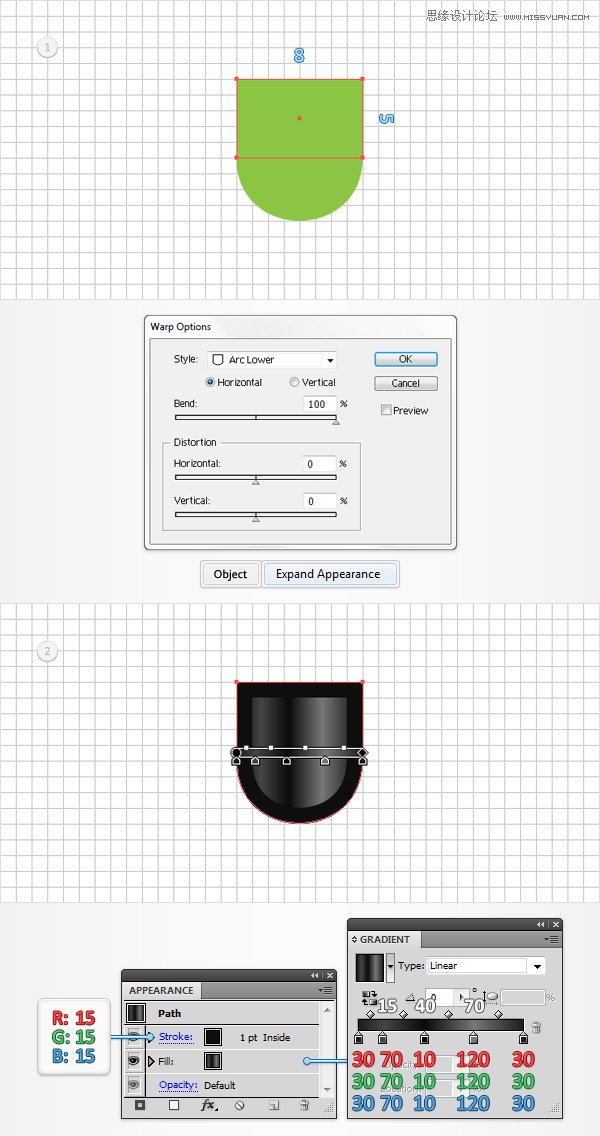The width and height of the screenshot is (600, 1136).
Task: Click the Distortion Vertical value field
Action: [320, 501]
